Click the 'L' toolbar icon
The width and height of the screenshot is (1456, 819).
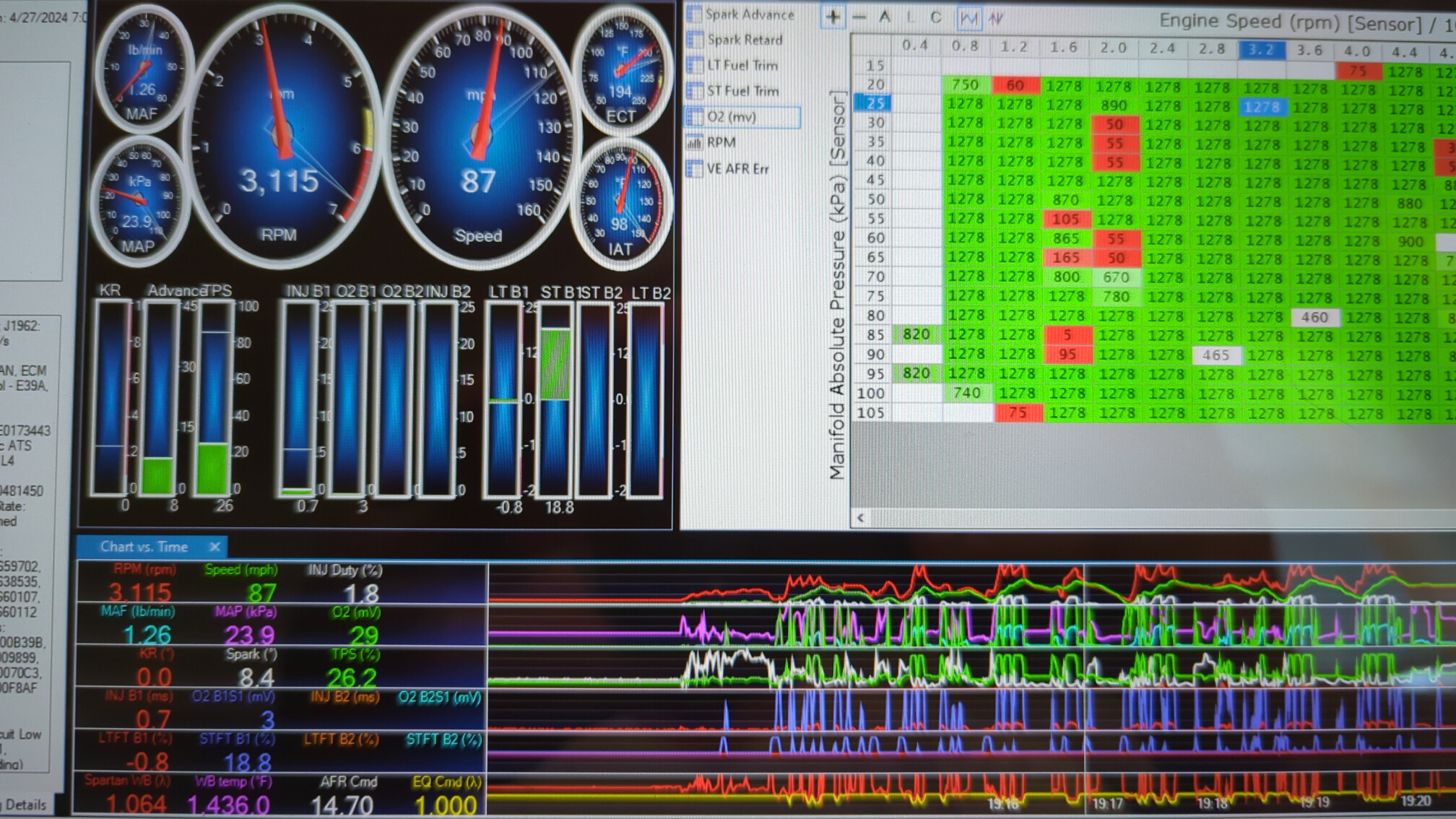[910, 17]
